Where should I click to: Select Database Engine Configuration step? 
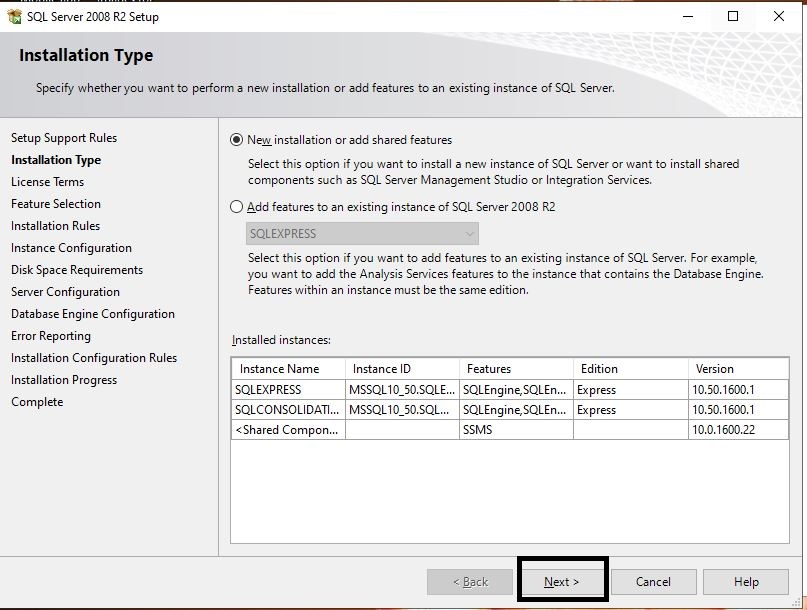tap(93, 314)
